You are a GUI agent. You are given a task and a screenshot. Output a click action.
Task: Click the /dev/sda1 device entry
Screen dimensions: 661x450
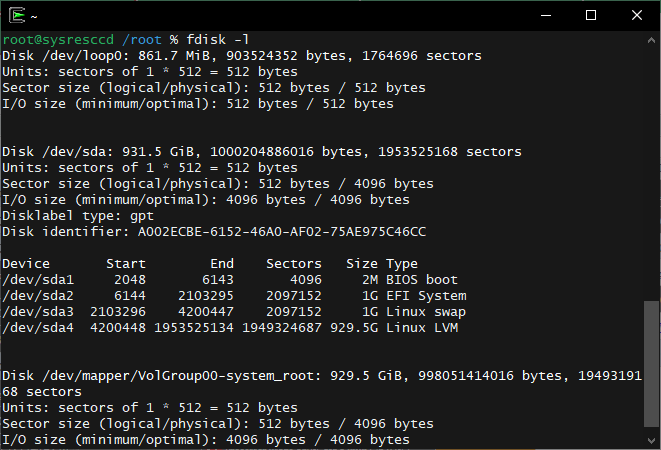tap(38, 280)
